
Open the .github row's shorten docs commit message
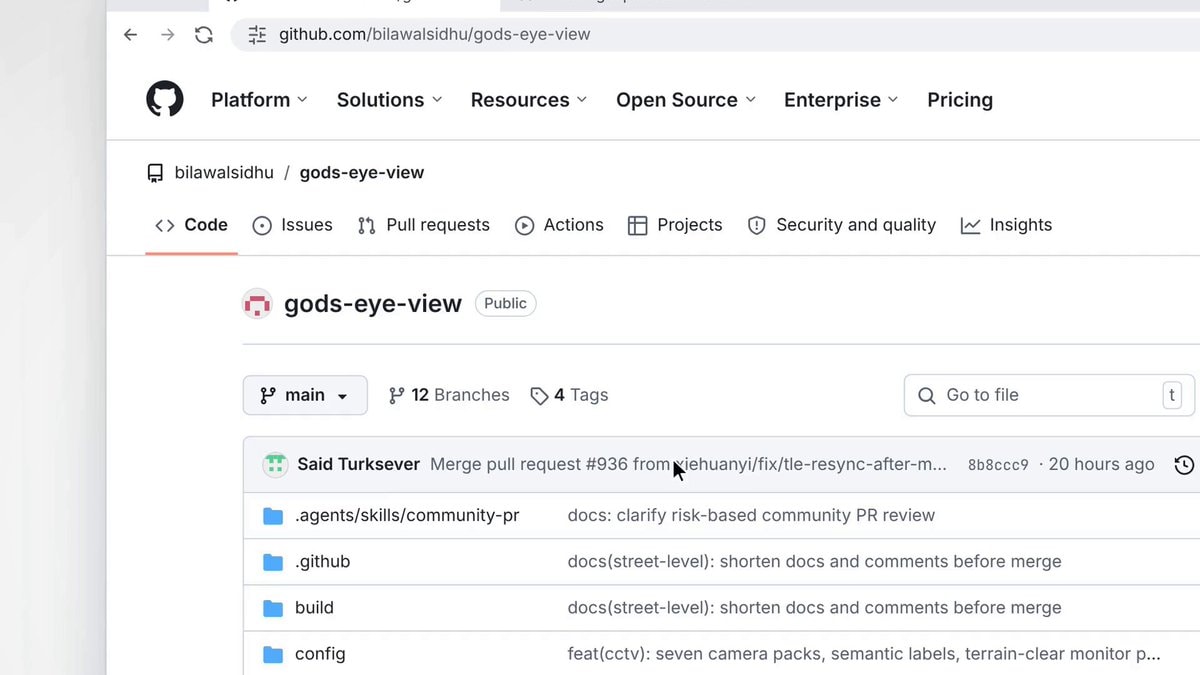click(814, 562)
